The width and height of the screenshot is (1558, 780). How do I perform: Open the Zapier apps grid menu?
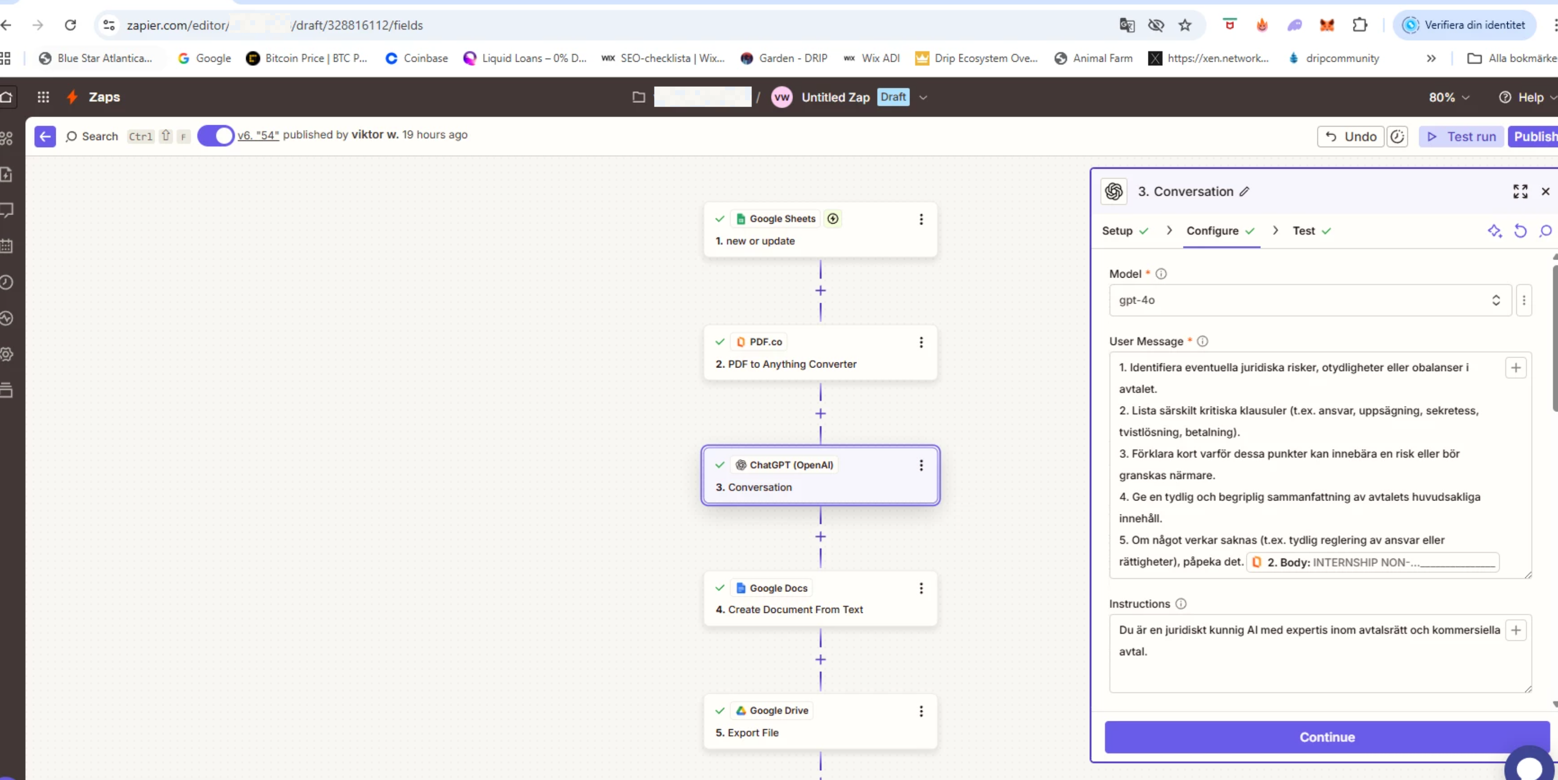click(x=43, y=97)
